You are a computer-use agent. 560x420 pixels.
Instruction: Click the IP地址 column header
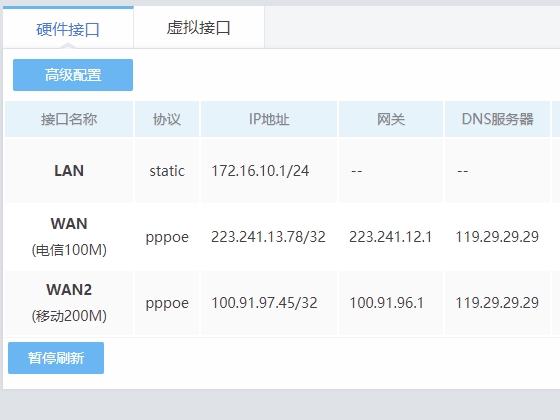pyautogui.click(x=269, y=119)
